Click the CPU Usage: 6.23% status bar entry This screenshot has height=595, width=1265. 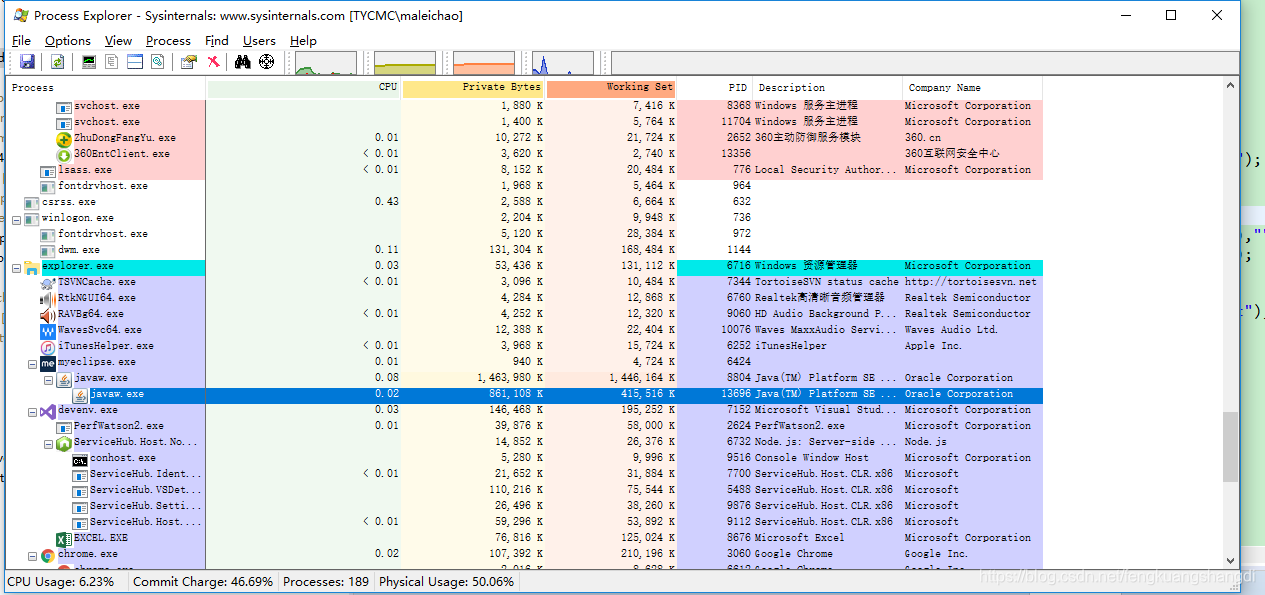(61, 582)
